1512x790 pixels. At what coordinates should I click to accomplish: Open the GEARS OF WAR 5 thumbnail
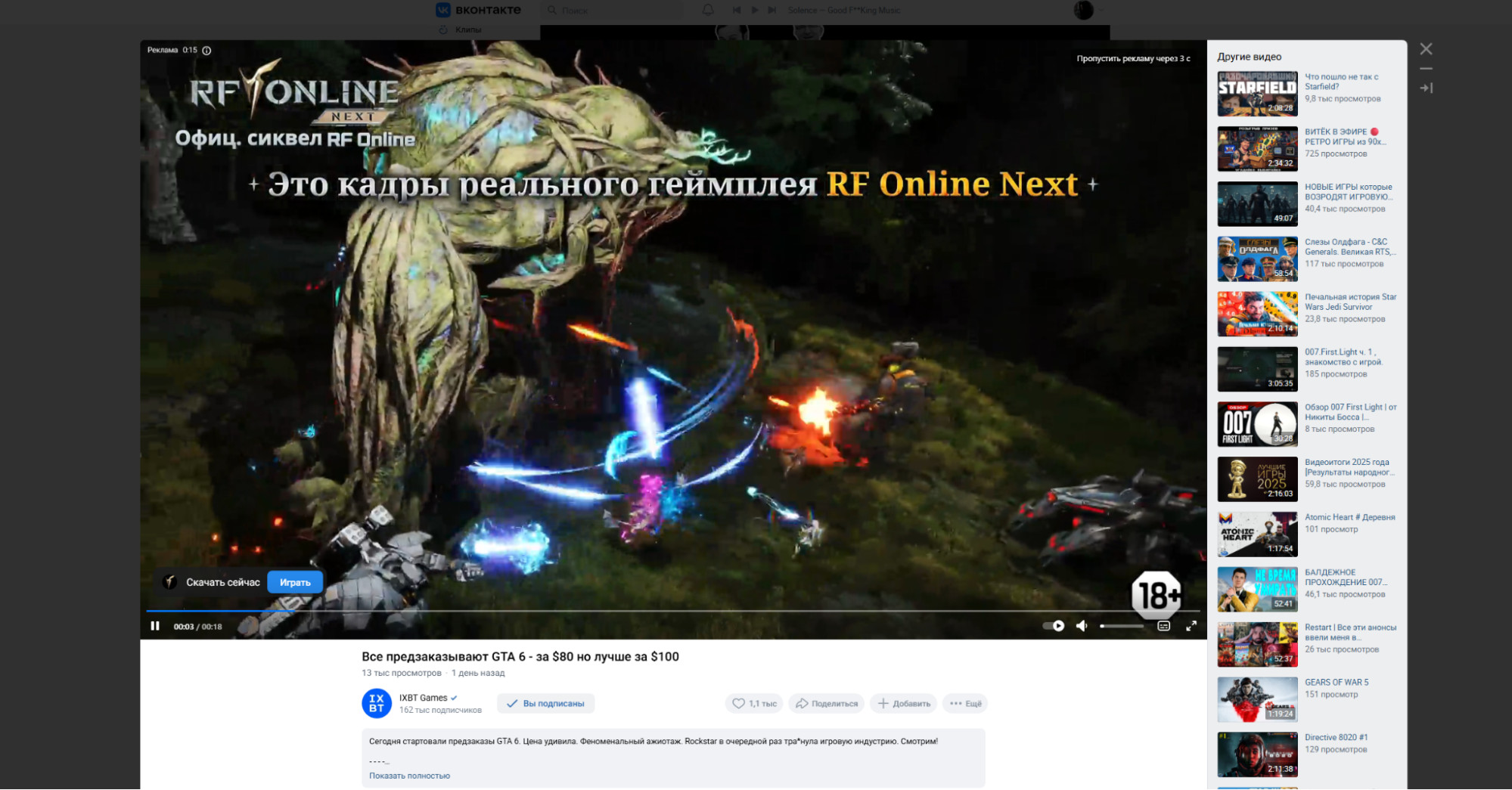pyautogui.click(x=1257, y=700)
